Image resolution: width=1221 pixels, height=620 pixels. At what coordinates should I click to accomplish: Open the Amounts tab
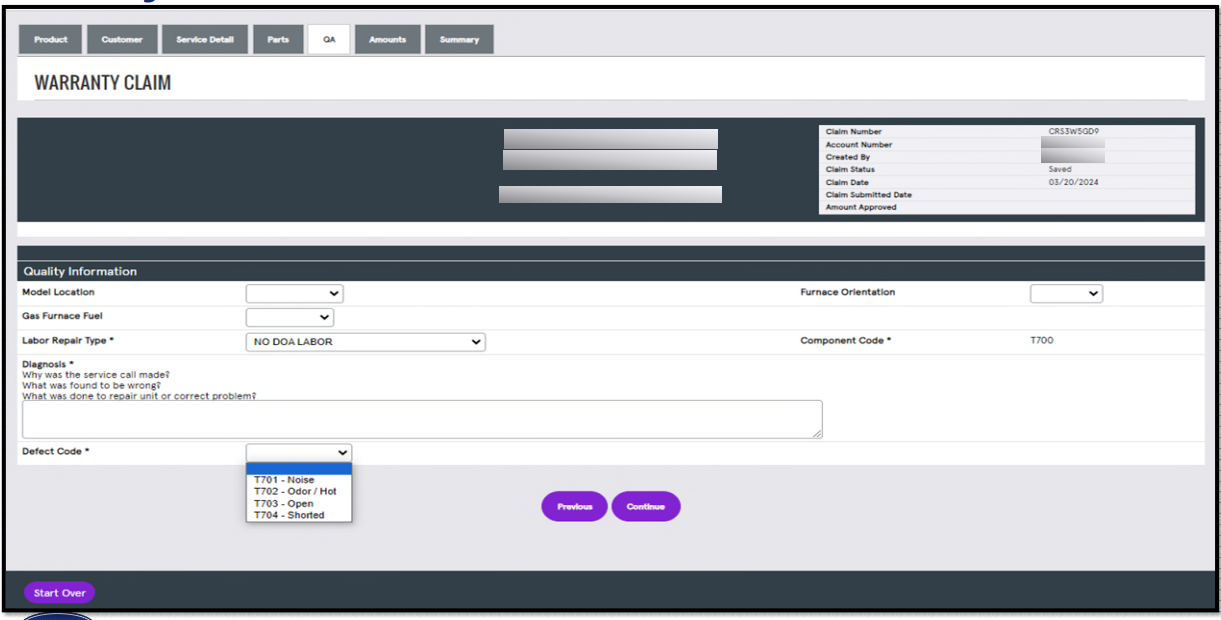[x=387, y=39]
